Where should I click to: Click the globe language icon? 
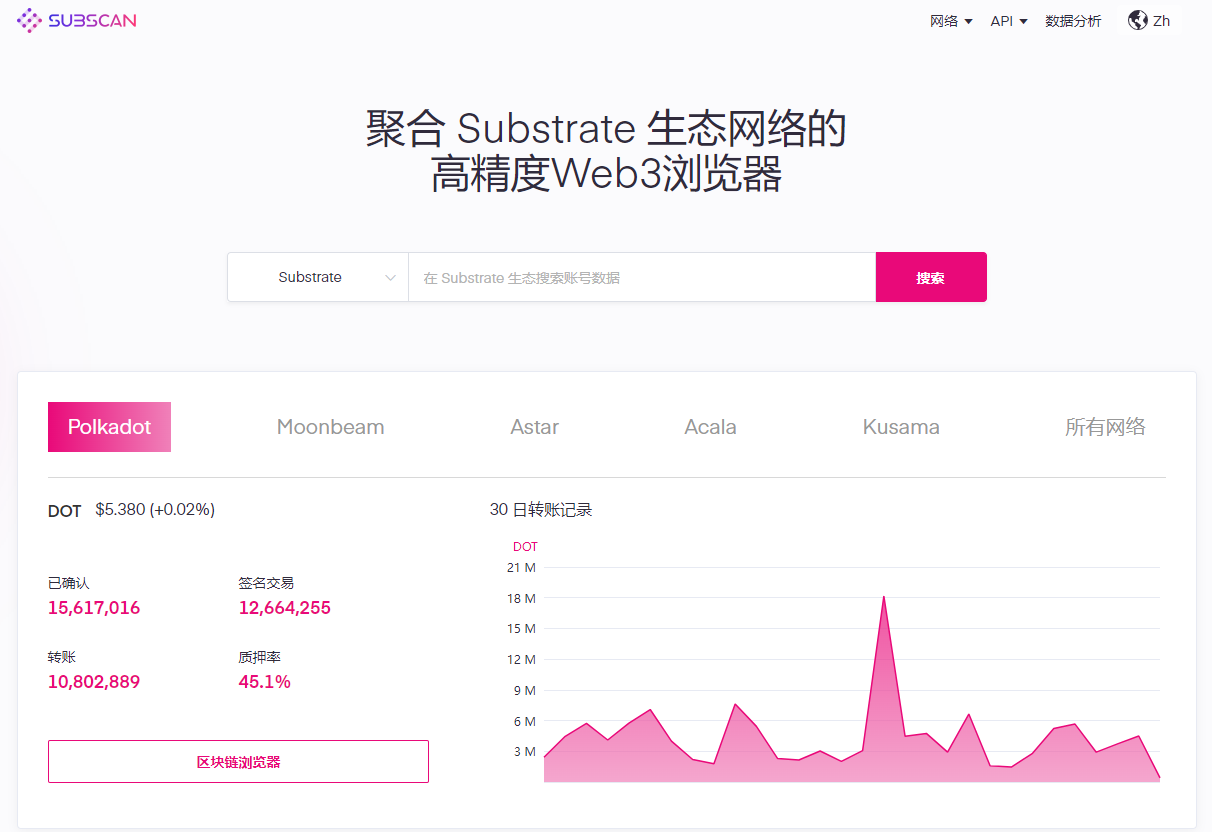(1137, 20)
